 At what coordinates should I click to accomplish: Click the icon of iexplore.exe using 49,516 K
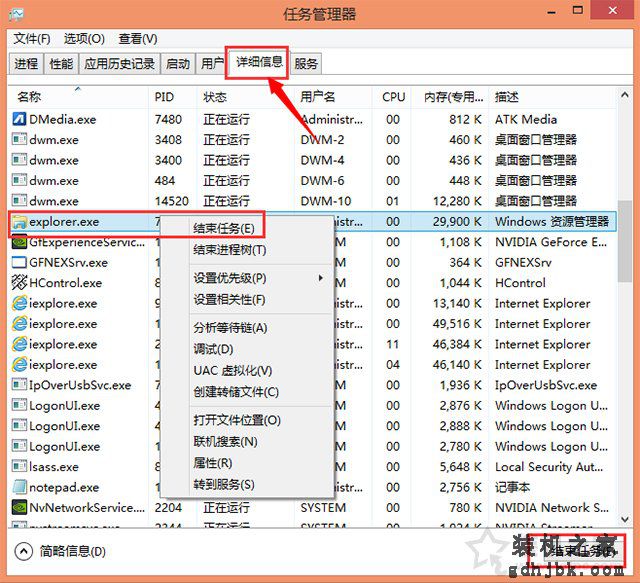pos(19,323)
